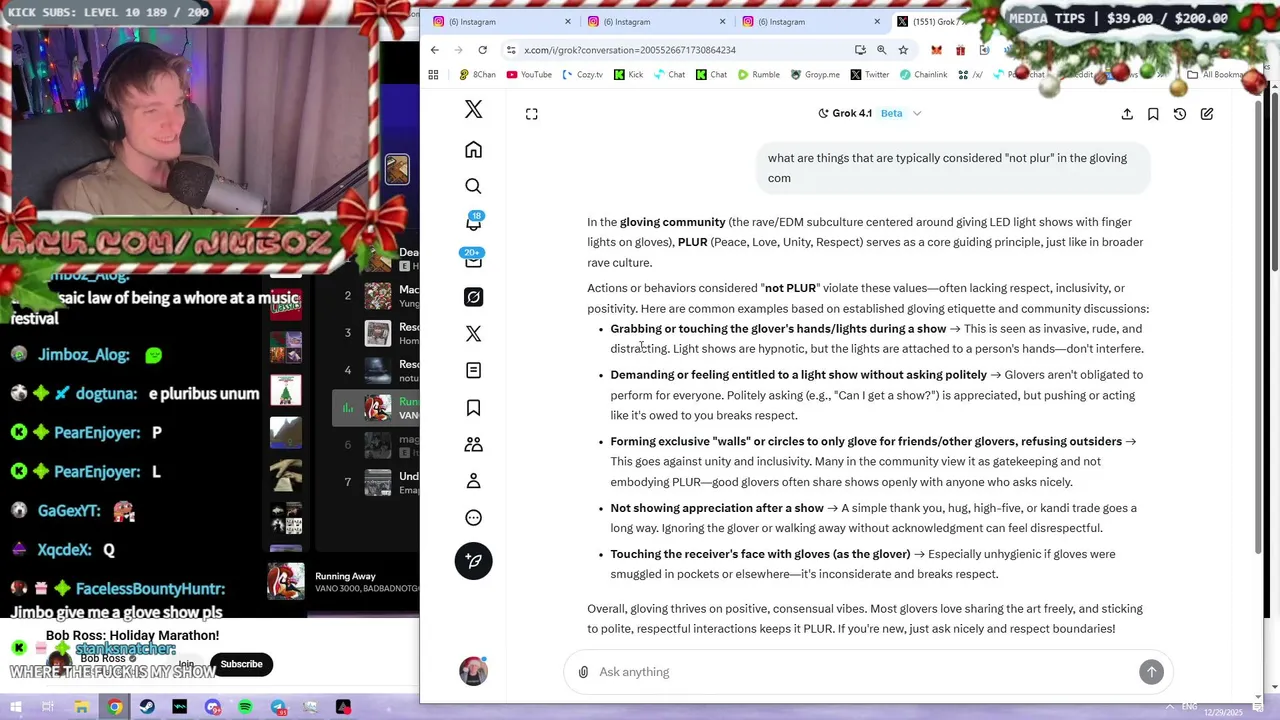Screen dimensions: 1280x720
Task: Open the Twitter bookmark
Action: (869, 75)
